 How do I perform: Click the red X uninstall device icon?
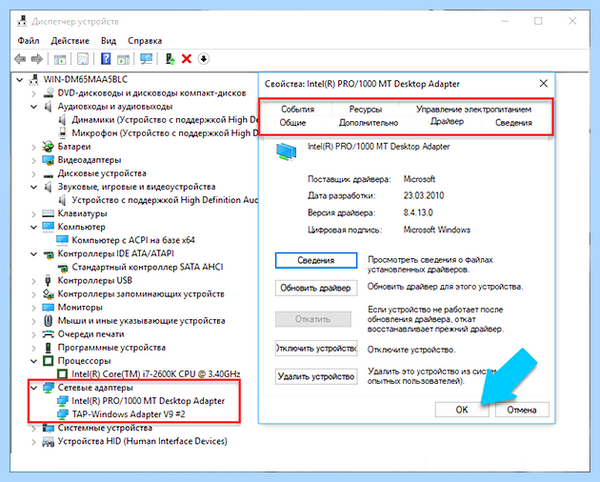pos(186,59)
